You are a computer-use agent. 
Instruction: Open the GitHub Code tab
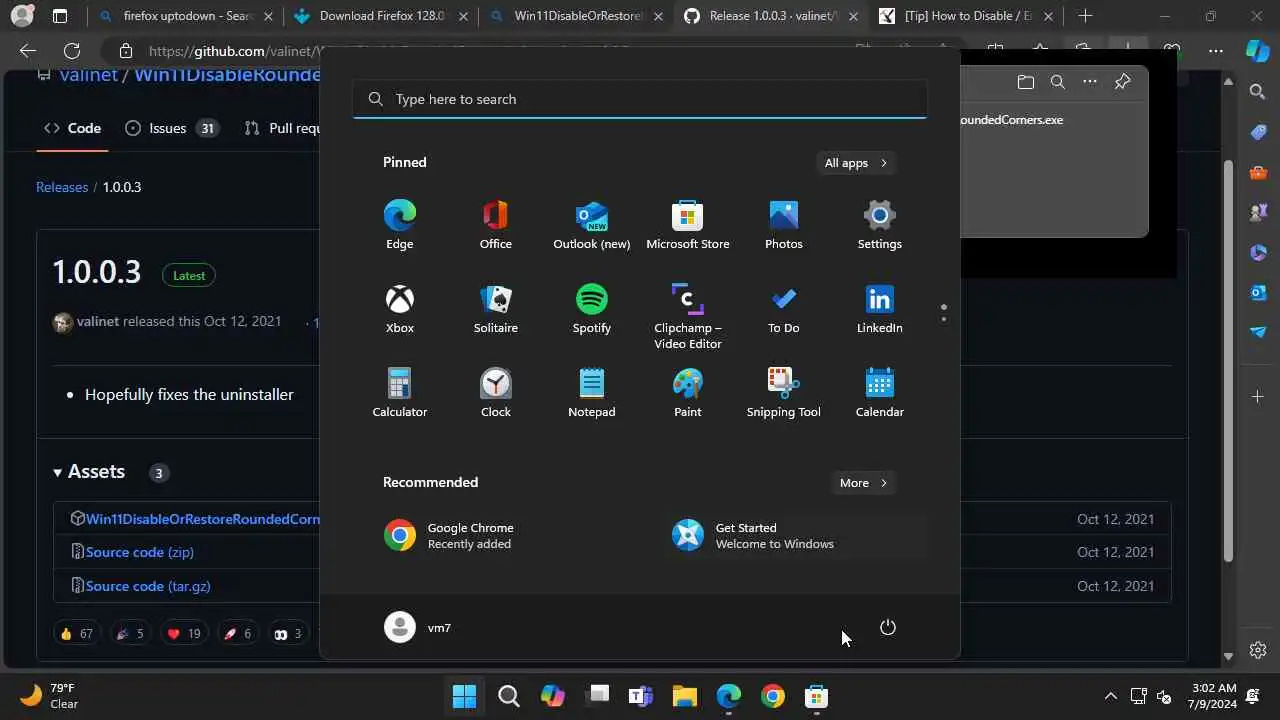(72, 128)
